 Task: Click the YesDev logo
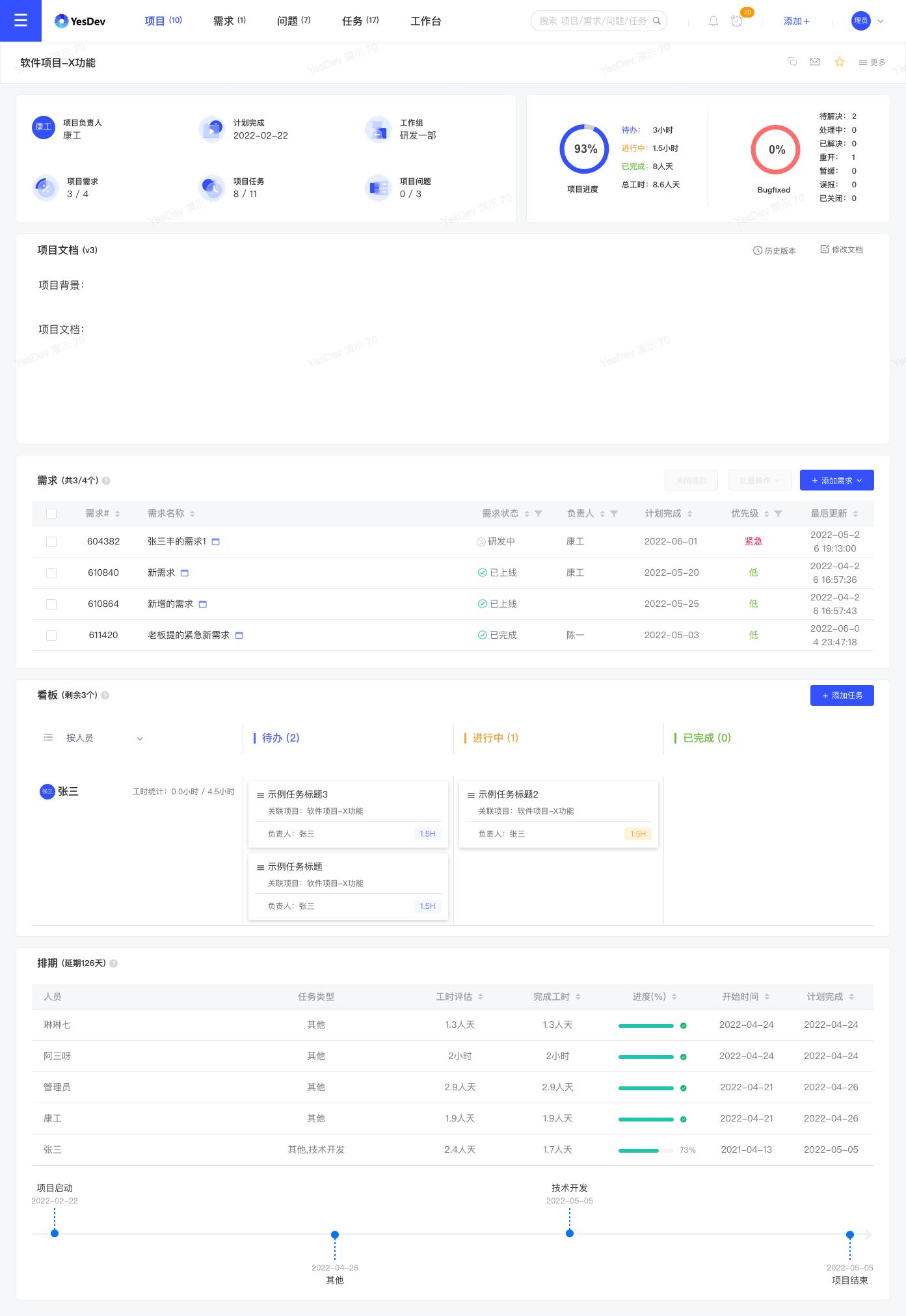point(80,21)
